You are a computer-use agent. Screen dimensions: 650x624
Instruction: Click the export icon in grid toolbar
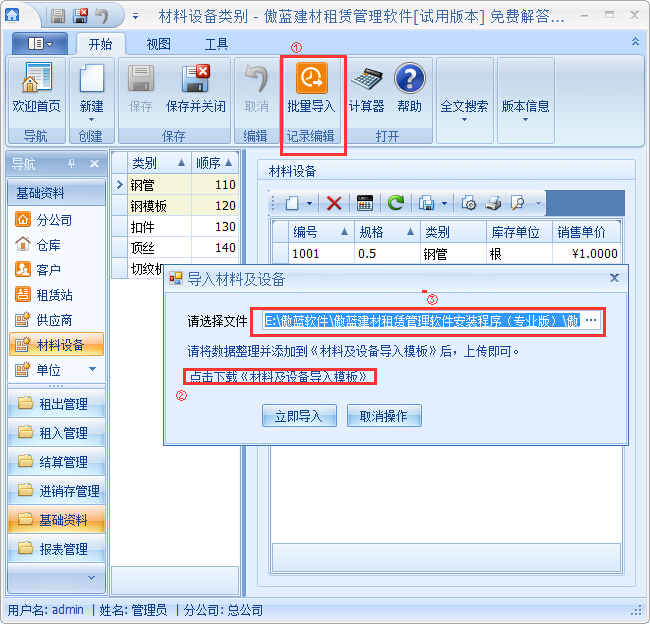pyautogui.click(x=426, y=203)
